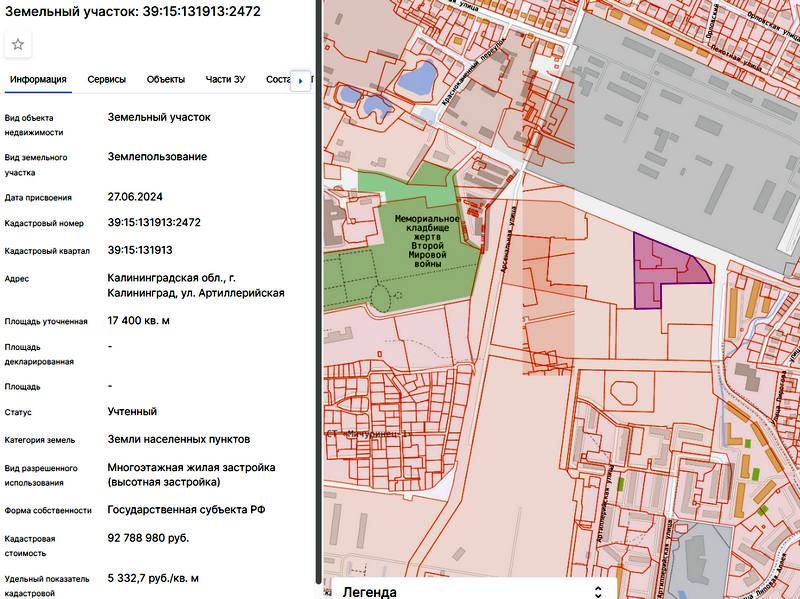
Task: Click the СТ Мичуринец-1 label on the map
Action: click(x=368, y=435)
